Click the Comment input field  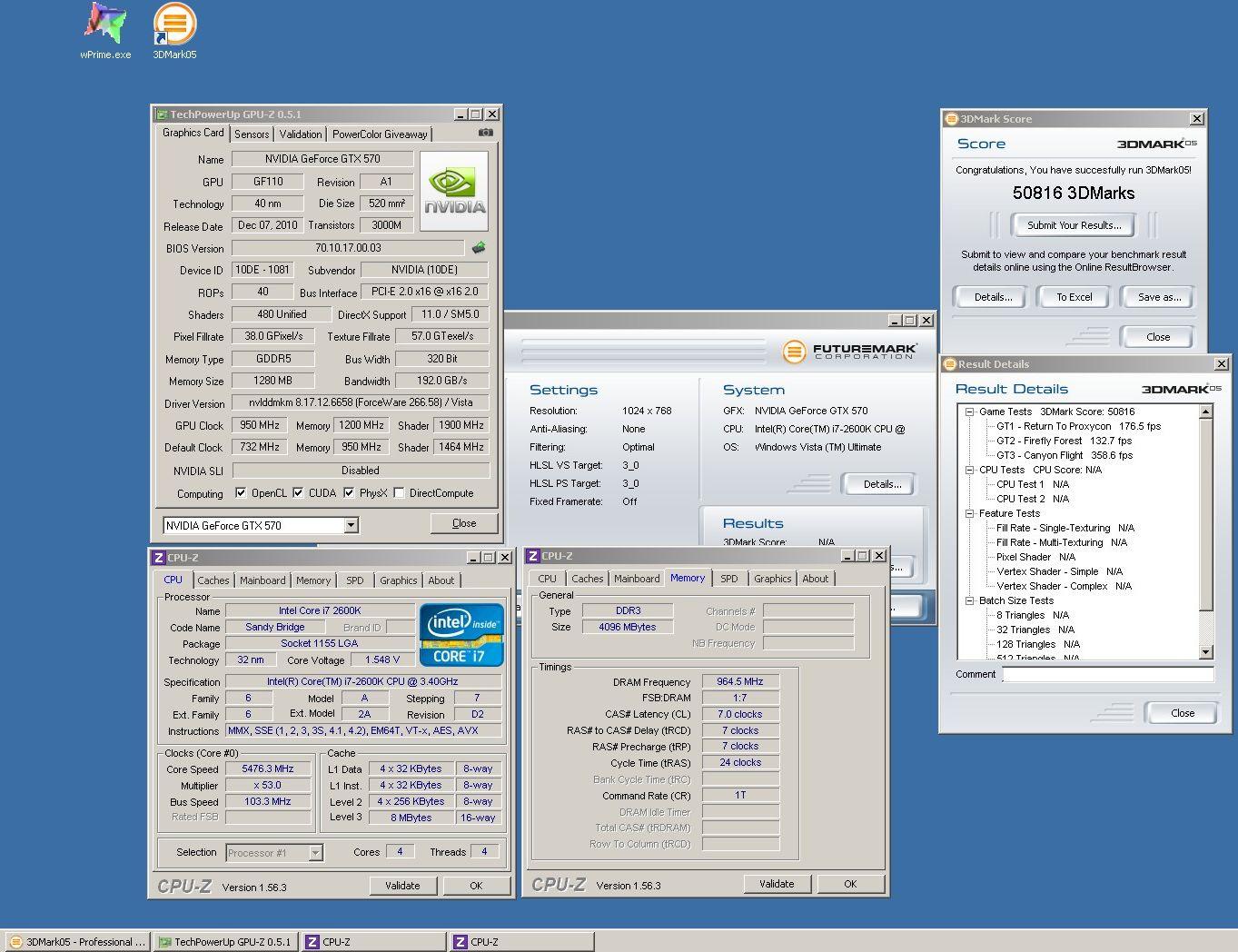point(1108,674)
